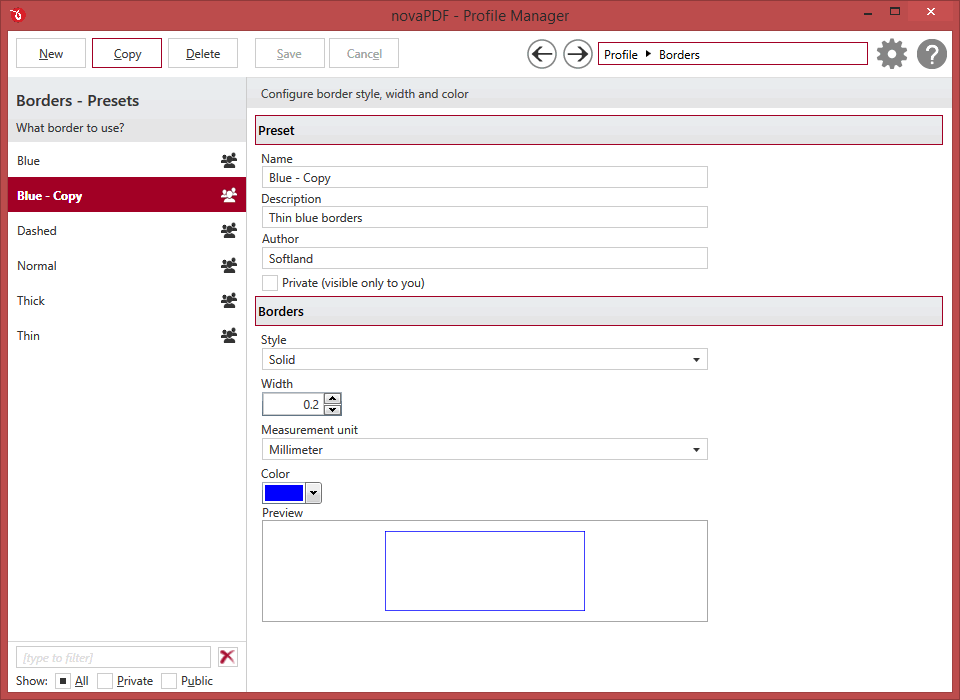Select the Normal border preset

pos(127,265)
